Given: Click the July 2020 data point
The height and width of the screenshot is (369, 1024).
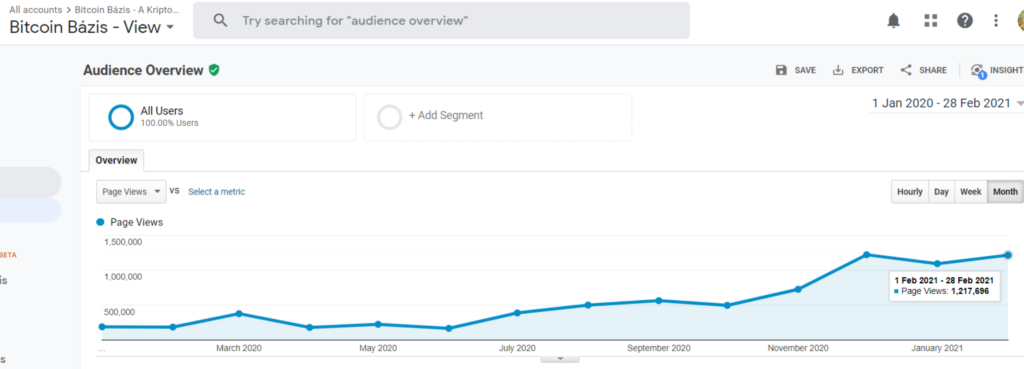Looking at the screenshot, I should 517,313.
